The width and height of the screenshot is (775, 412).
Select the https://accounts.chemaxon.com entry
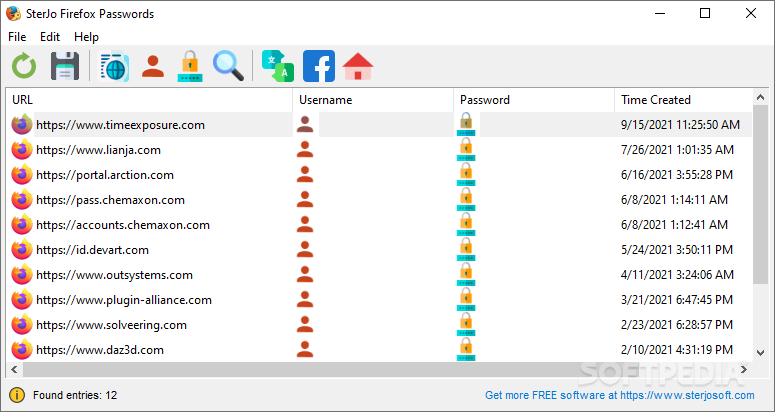point(123,225)
